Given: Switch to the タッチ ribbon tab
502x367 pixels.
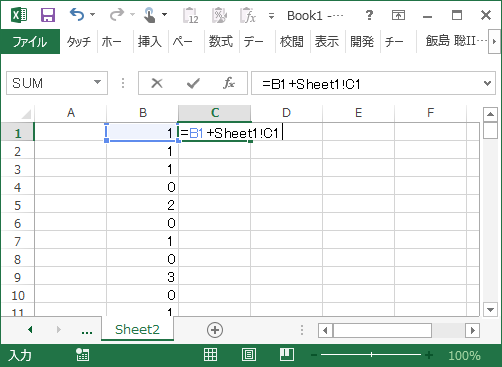Looking at the screenshot, I should [79, 42].
